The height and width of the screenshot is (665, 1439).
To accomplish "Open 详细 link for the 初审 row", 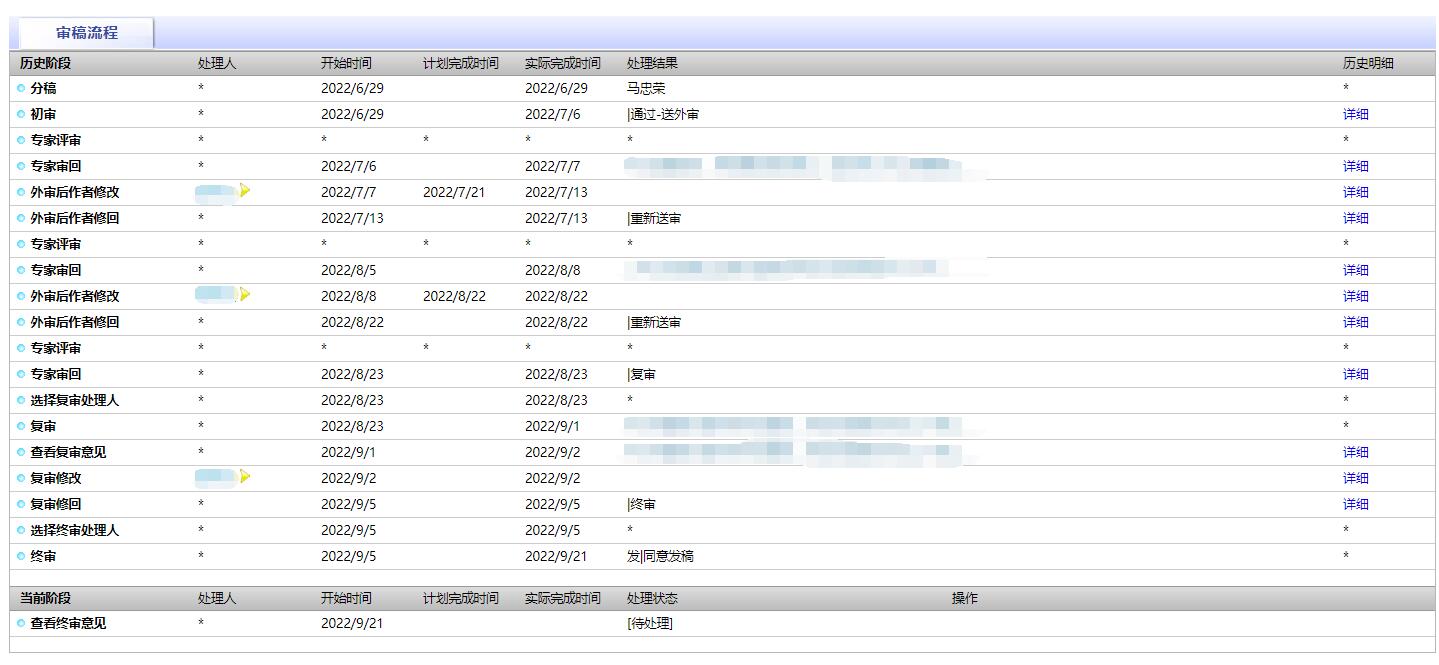I will pyautogui.click(x=1355, y=114).
